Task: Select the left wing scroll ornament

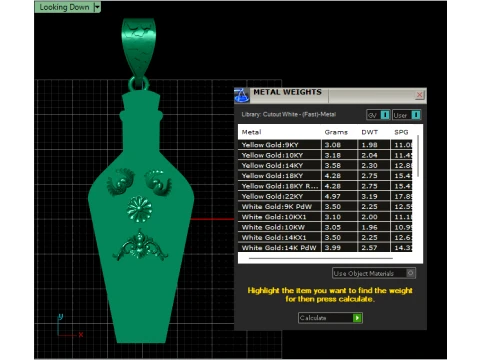Action: (121, 182)
